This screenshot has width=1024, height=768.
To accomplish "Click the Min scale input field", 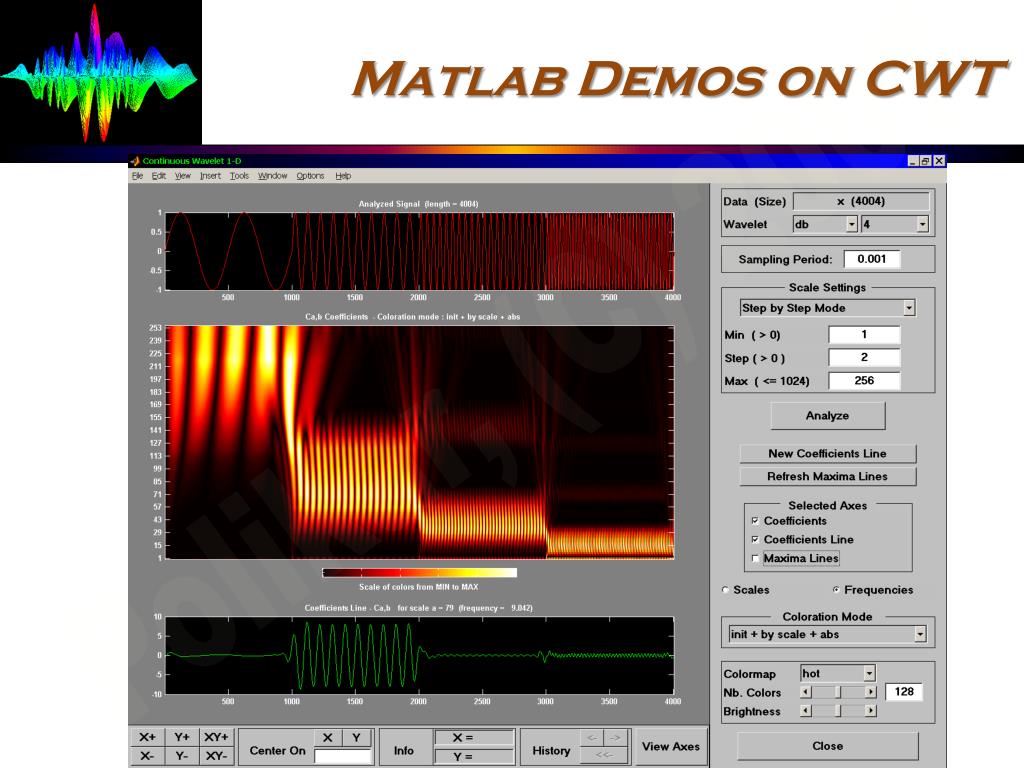I will click(x=864, y=335).
